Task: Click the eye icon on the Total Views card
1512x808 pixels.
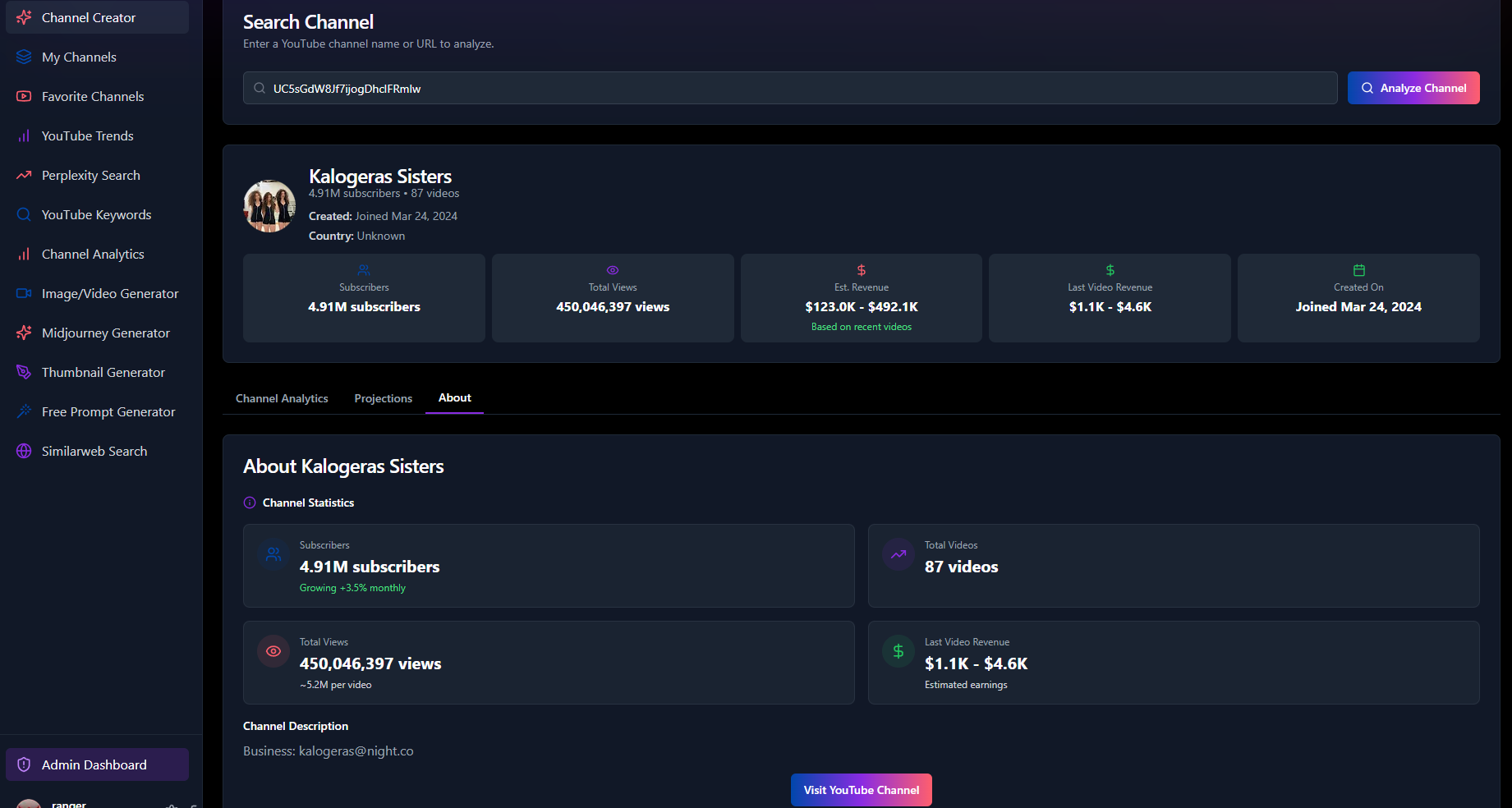Action: (x=613, y=270)
